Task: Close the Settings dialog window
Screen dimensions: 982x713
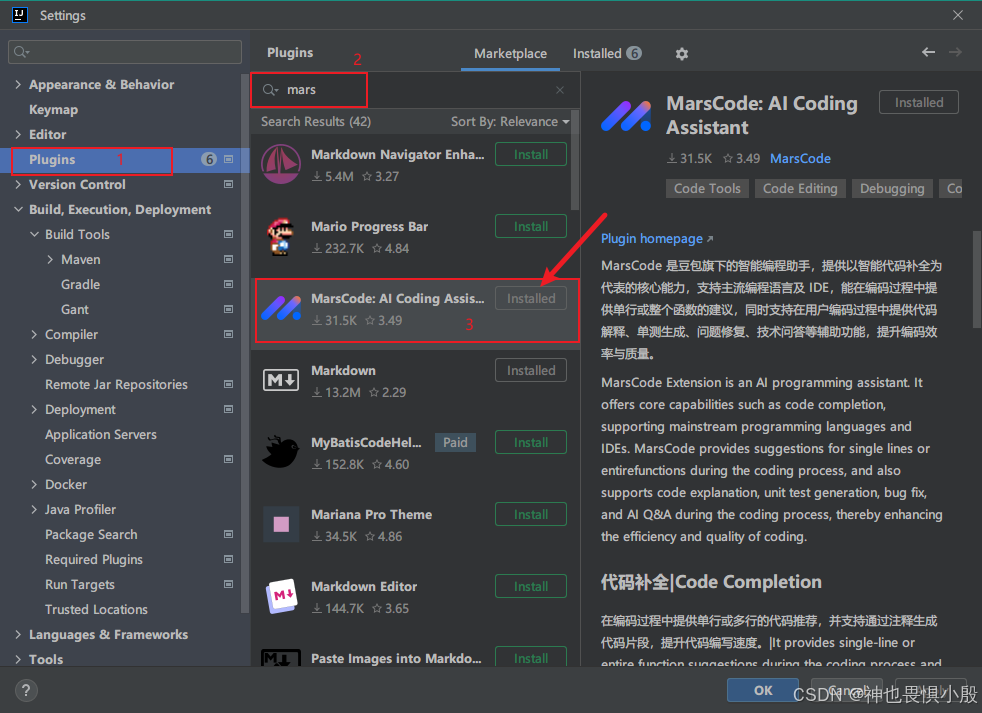Action: pyautogui.click(x=958, y=15)
